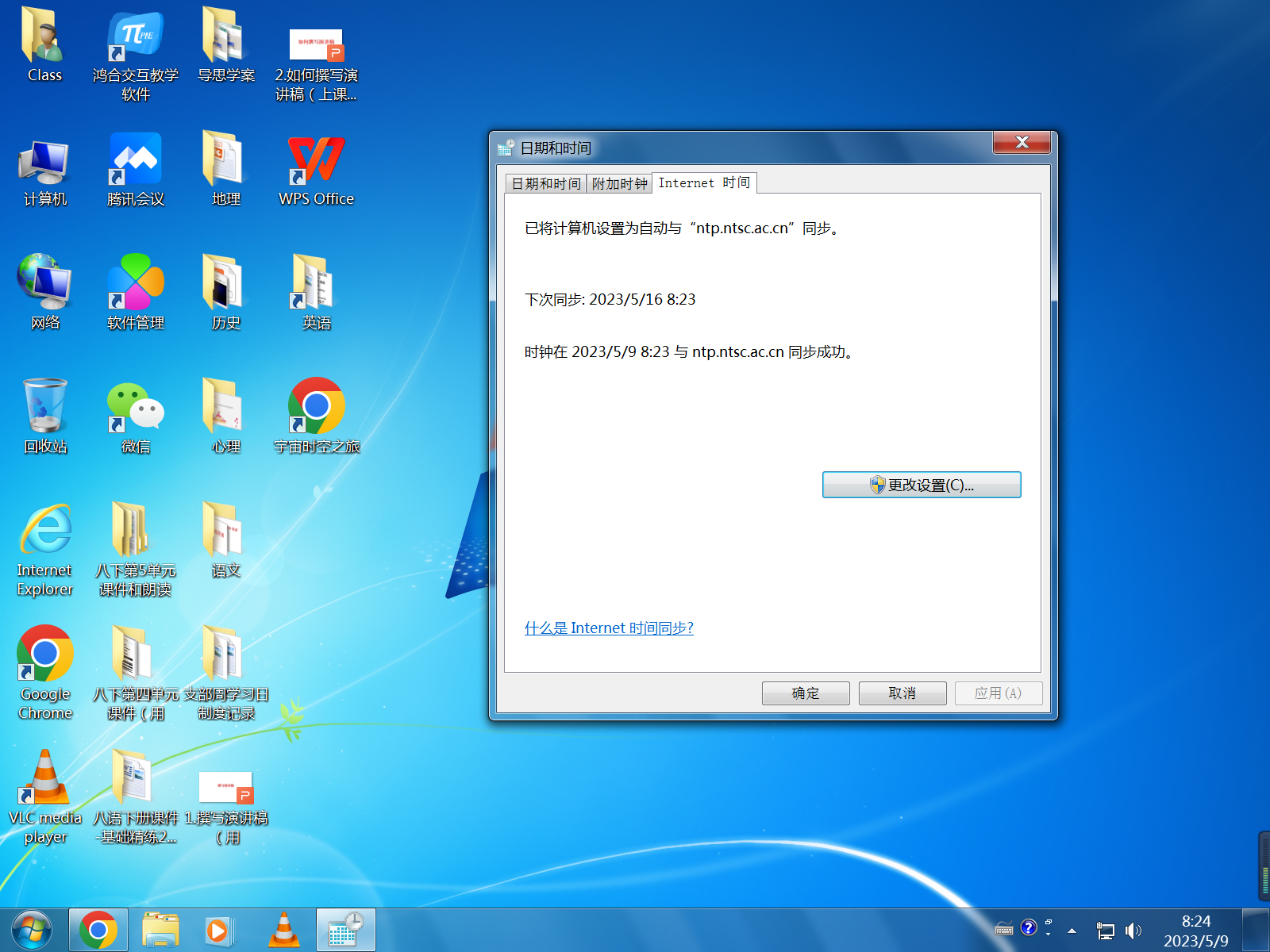Switch to the 附加时钟 tab
1270x952 pixels.
point(619,184)
